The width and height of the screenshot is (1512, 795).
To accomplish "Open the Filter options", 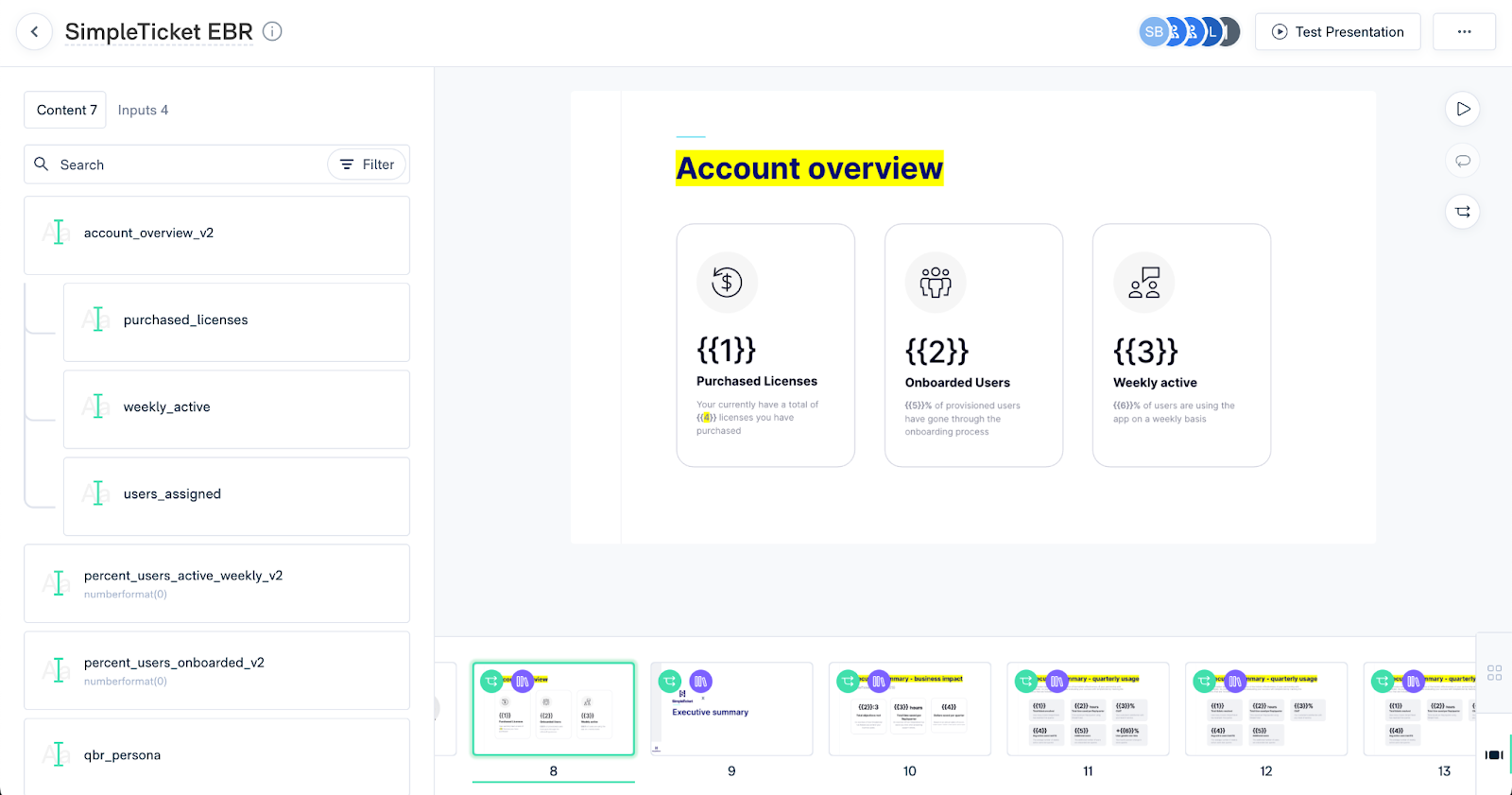I will coord(368,164).
